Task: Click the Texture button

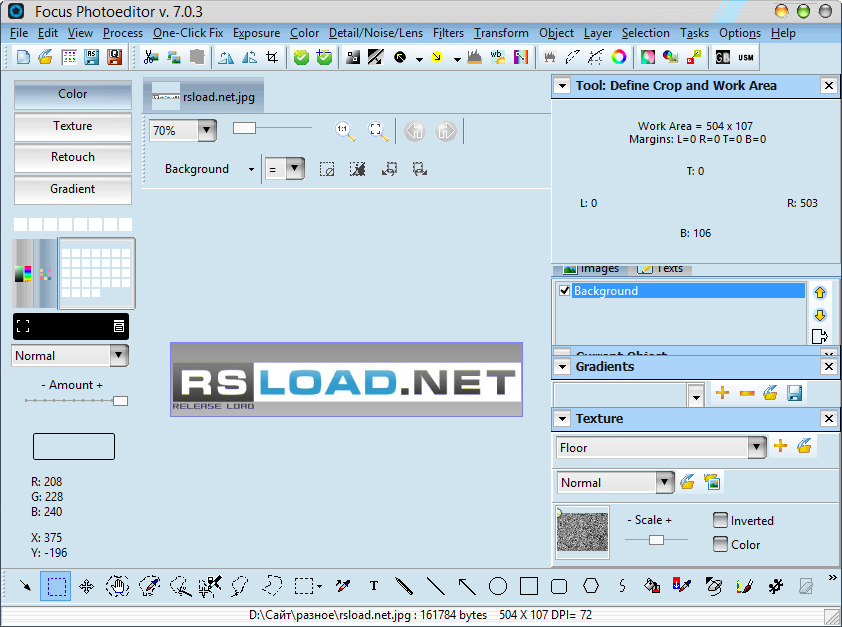Action: pos(72,126)
